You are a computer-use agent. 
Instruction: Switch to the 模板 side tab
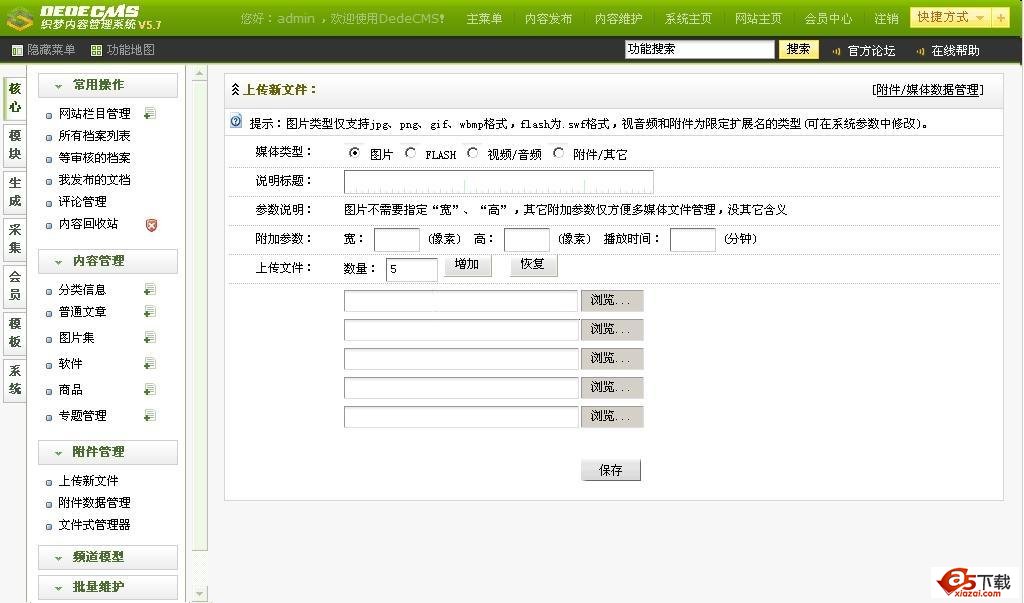tap(14, 333)
